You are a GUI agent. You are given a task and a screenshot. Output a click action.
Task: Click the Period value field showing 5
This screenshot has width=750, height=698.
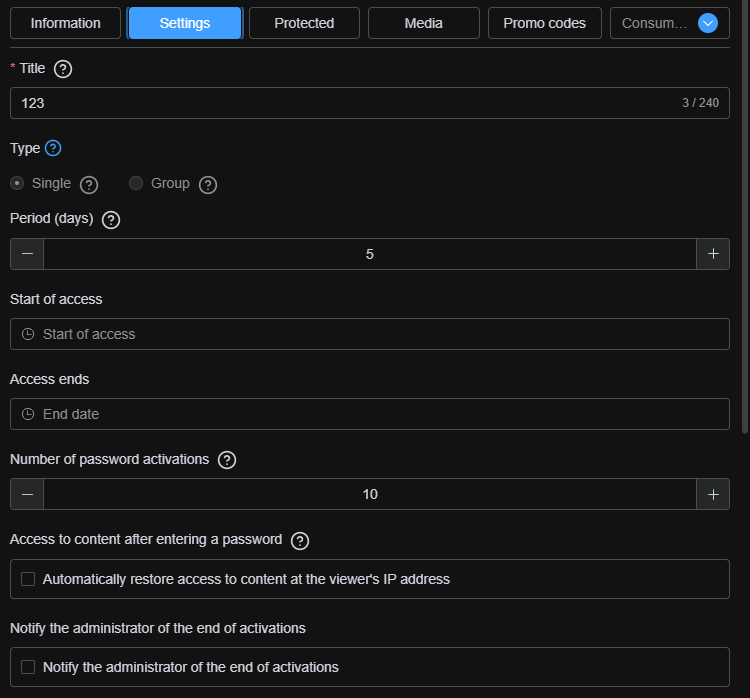pos(370,254)
